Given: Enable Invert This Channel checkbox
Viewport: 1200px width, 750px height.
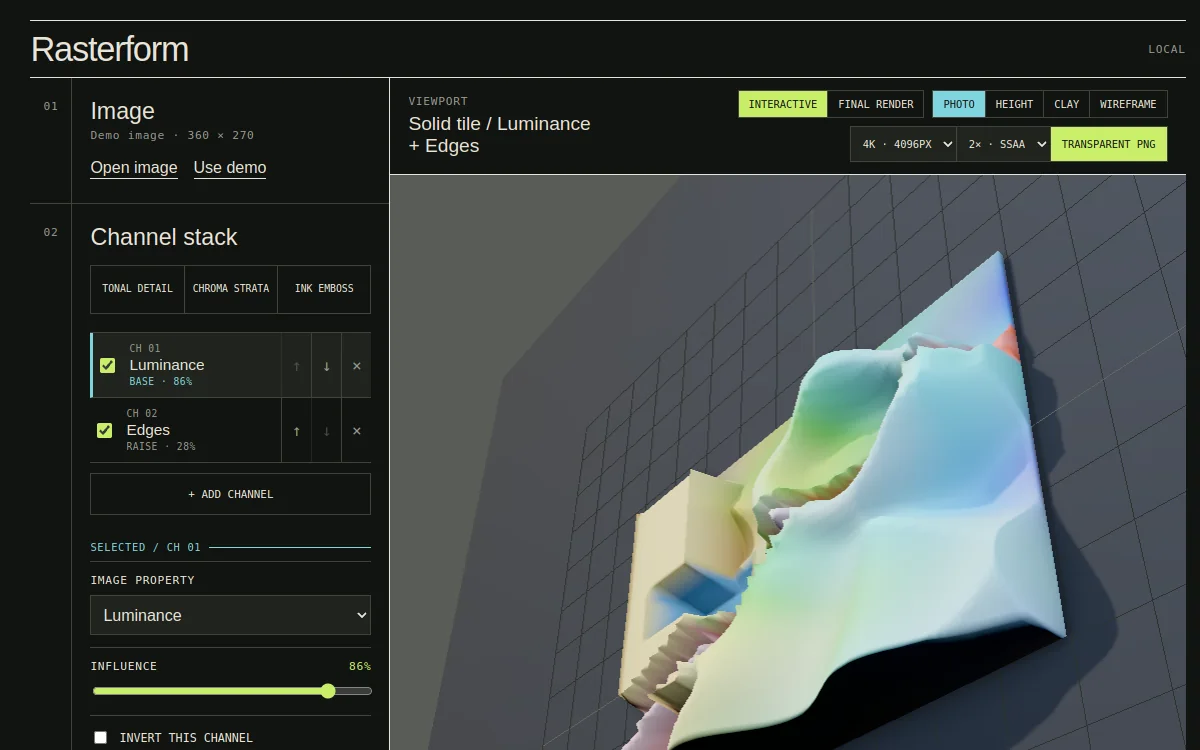Looking at the screenshot, I should pyautogui.click(x=100, y=737).
